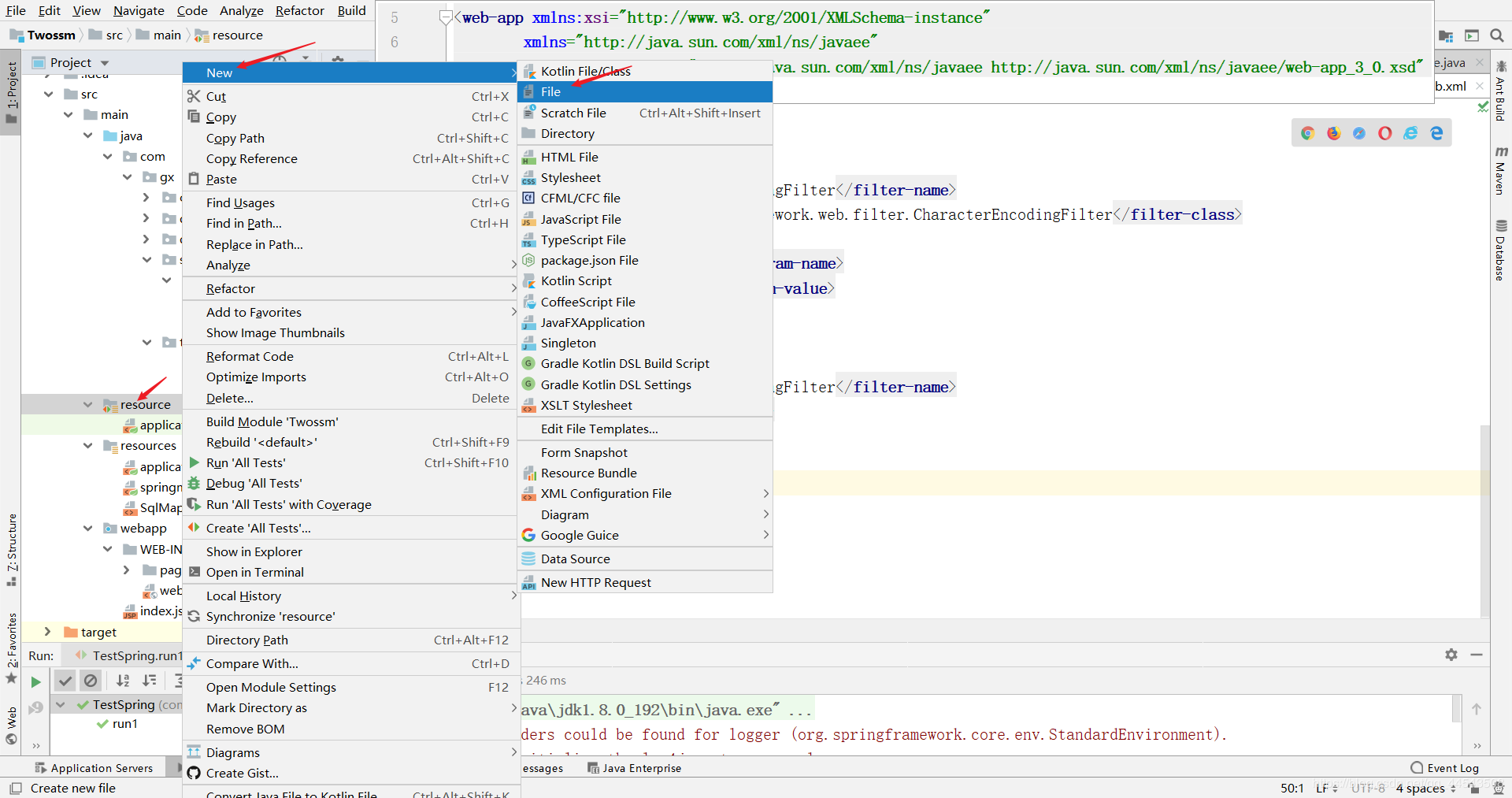The height and width of the screenshot is (798, 1512).
Task: Collapse the resource folder node
Action: point(87,405)
